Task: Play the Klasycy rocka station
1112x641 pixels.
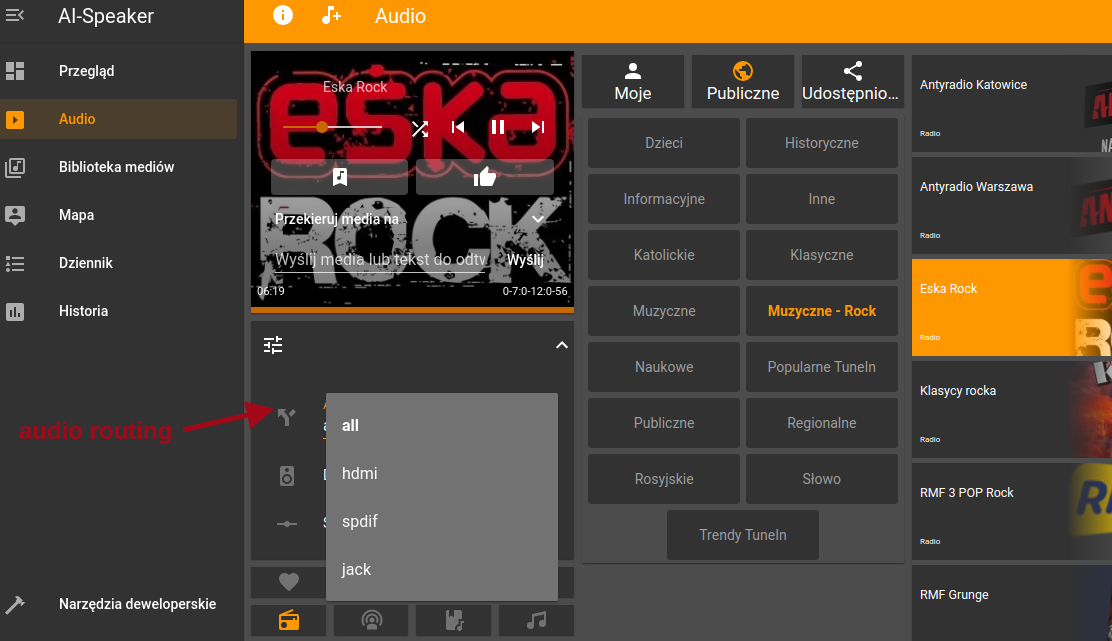Action: pyautogui.click(x=1011, y=410)
